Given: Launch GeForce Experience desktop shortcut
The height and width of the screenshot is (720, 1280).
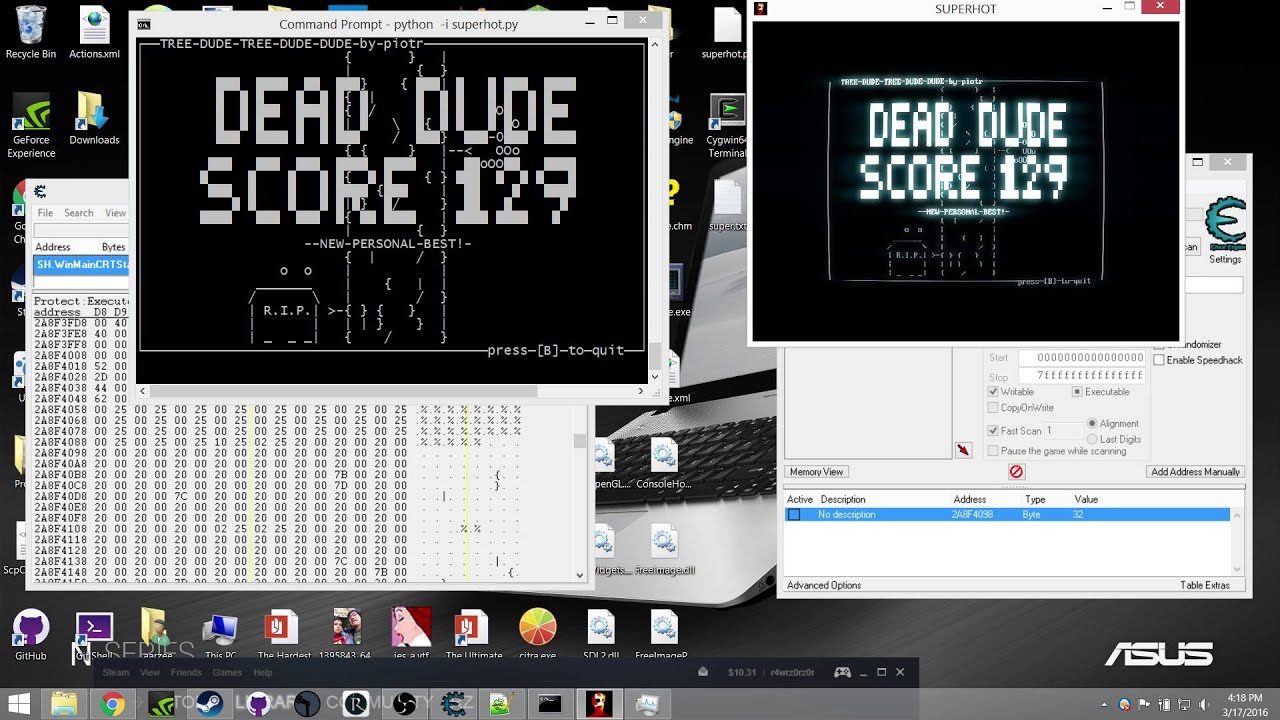Looking at the screenshot, I should click(31, 124).
